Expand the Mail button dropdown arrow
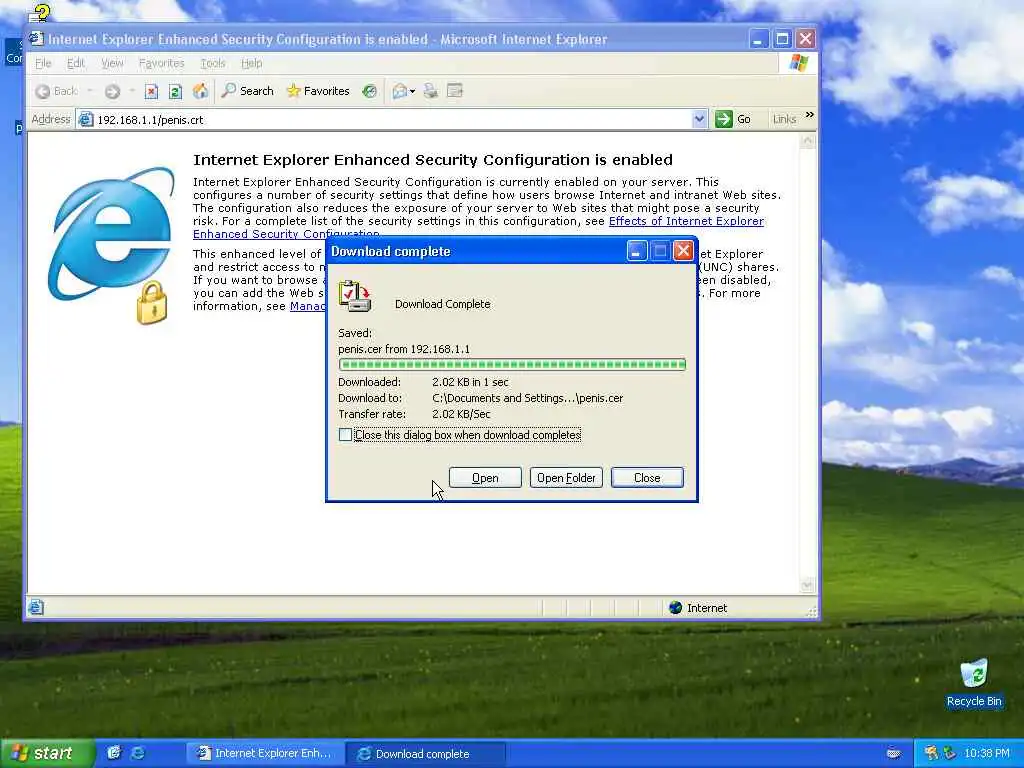 (x=413, y=91)
